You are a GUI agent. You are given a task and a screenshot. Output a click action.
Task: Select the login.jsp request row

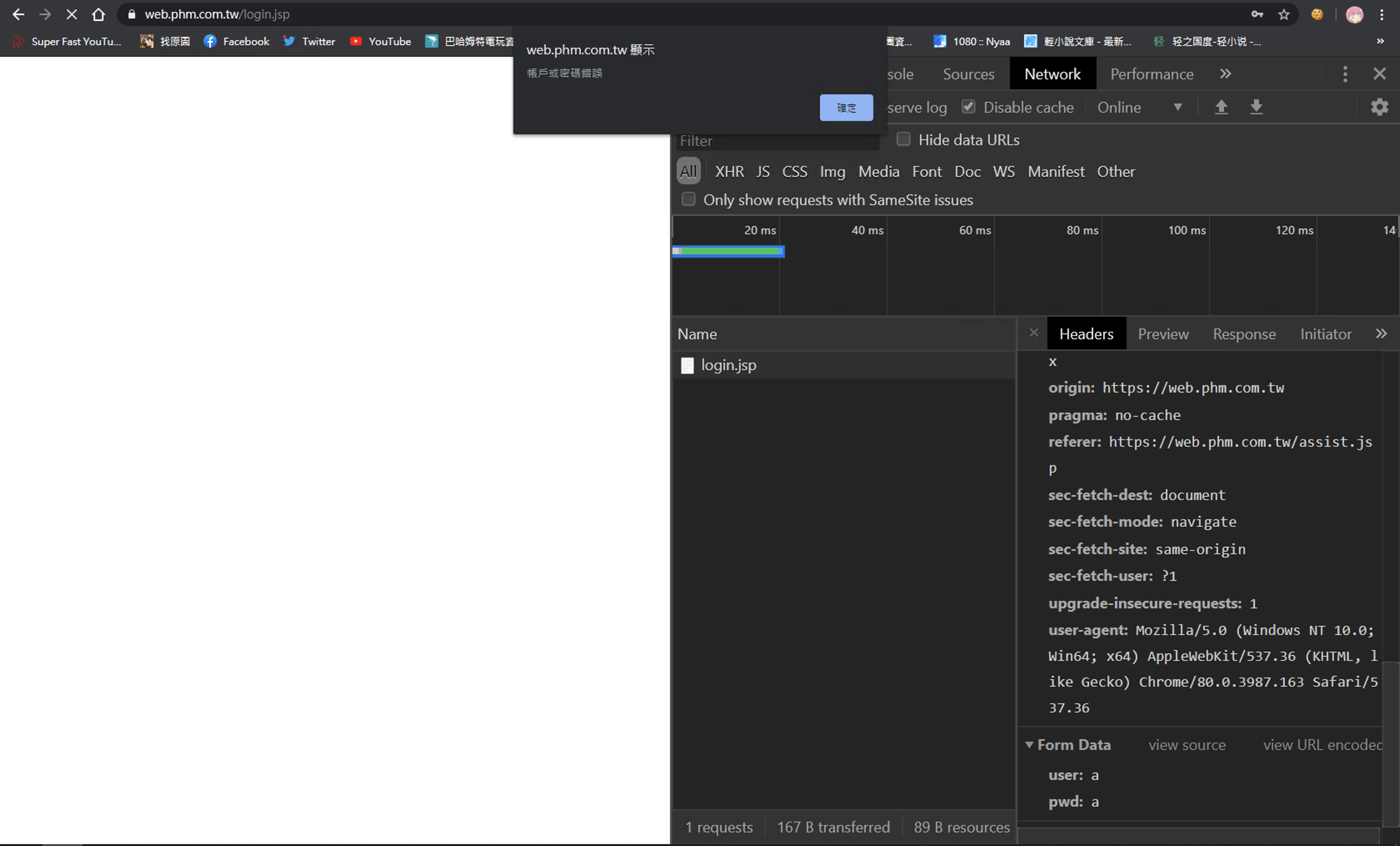click(x=844, y=365)
